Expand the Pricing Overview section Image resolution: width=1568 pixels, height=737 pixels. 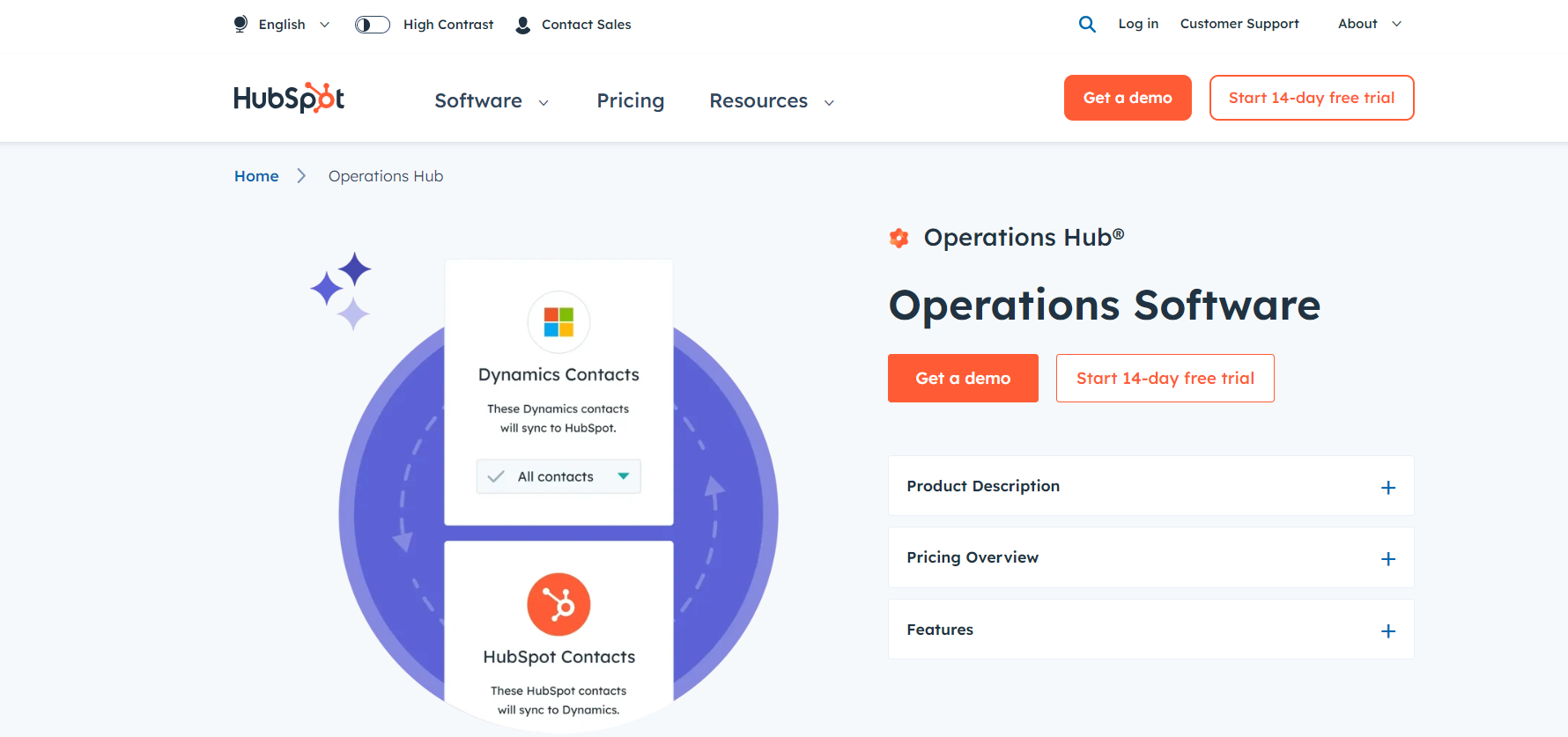coord(1151,557)
